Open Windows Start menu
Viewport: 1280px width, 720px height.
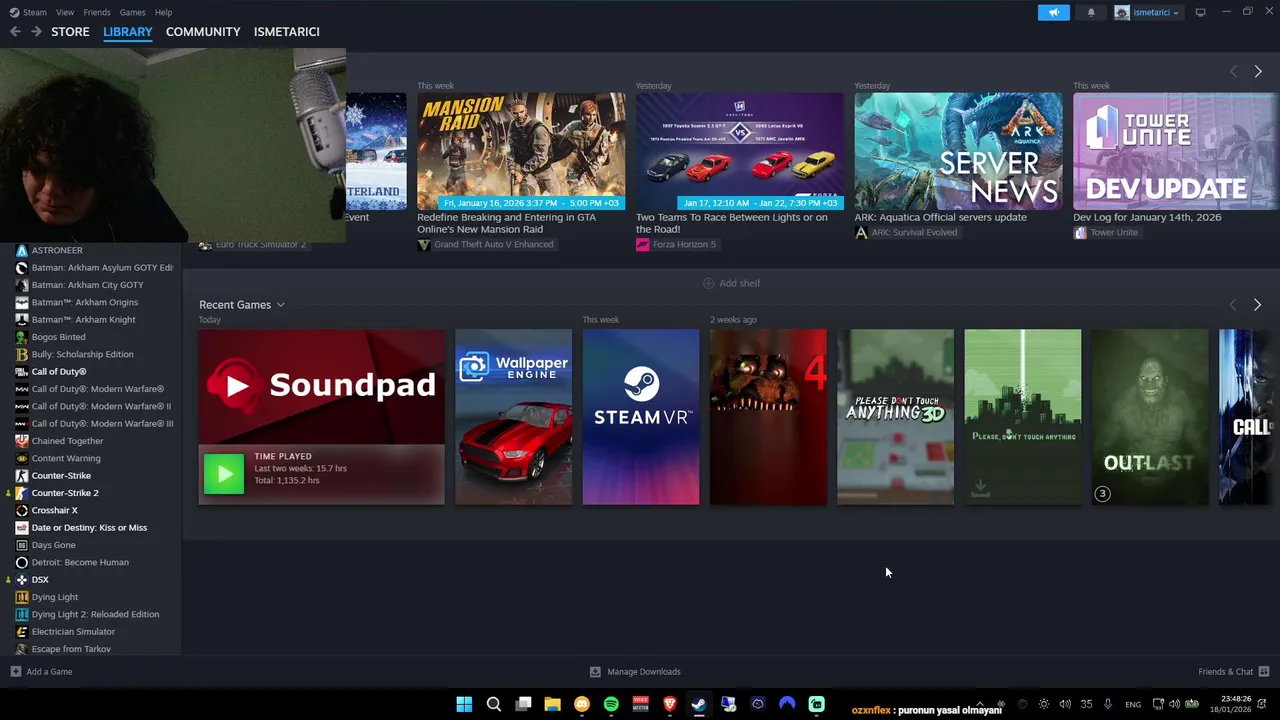464,704
